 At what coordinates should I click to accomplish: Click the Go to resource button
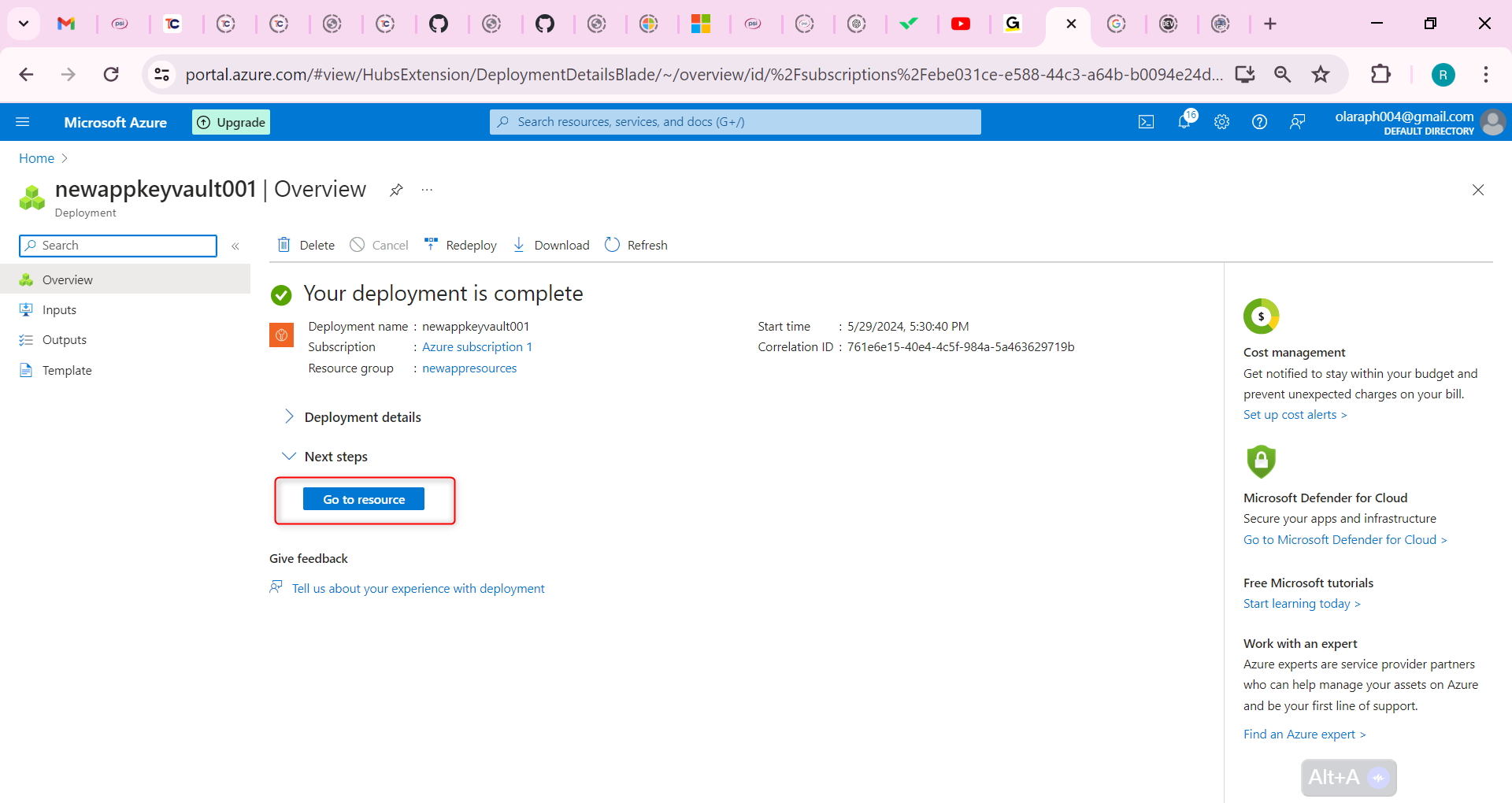click(x=364, y=499)
